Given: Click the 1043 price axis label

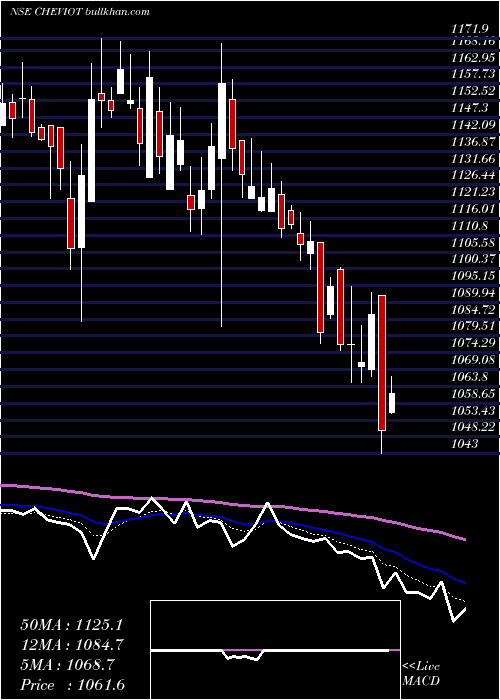Looking at the screenshot, I should click(x=464, y=444).
